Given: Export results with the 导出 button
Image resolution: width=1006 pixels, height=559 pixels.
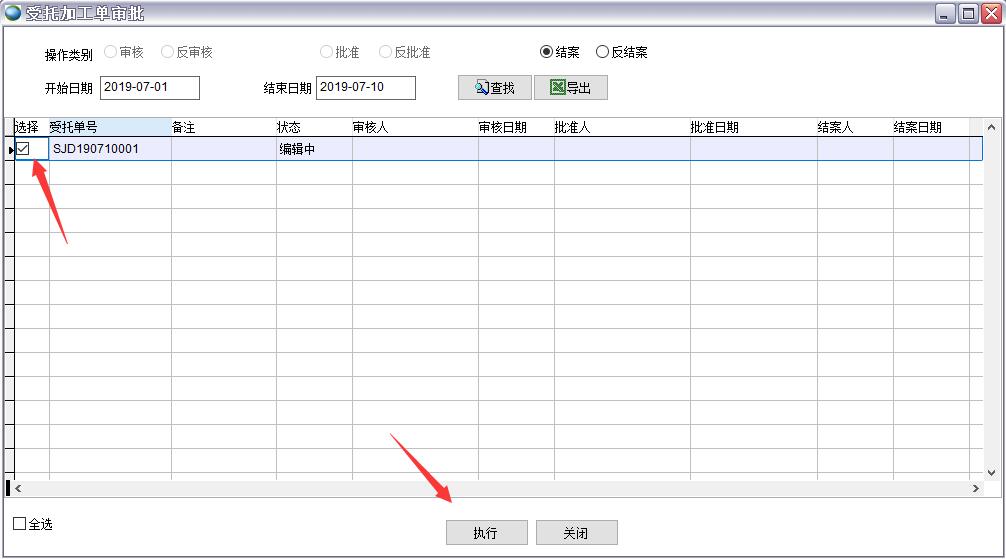Looking at the screenshot, I should (x=570, y=88).
